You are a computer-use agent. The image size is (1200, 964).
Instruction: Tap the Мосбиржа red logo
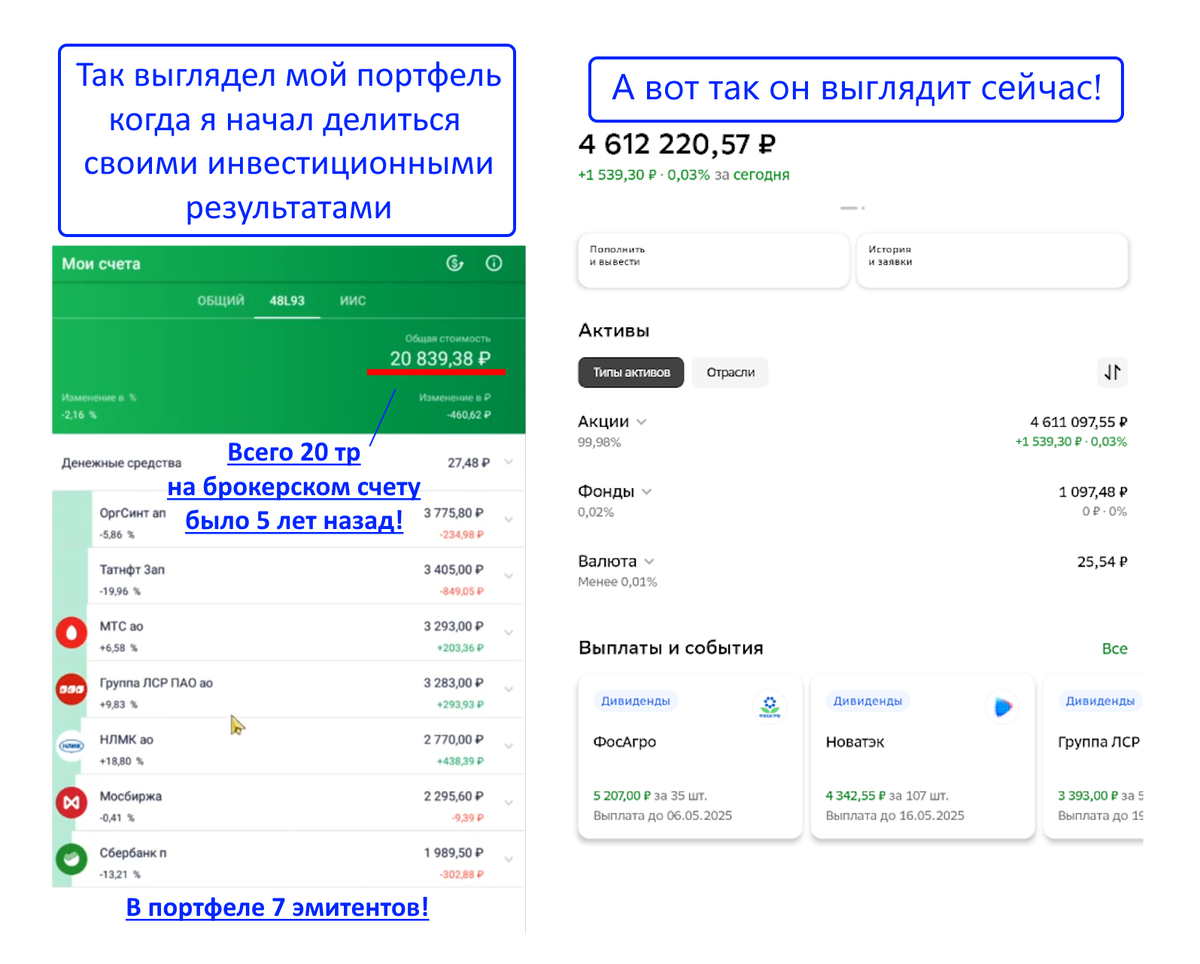pyautogui.click(x=69, y=804)
